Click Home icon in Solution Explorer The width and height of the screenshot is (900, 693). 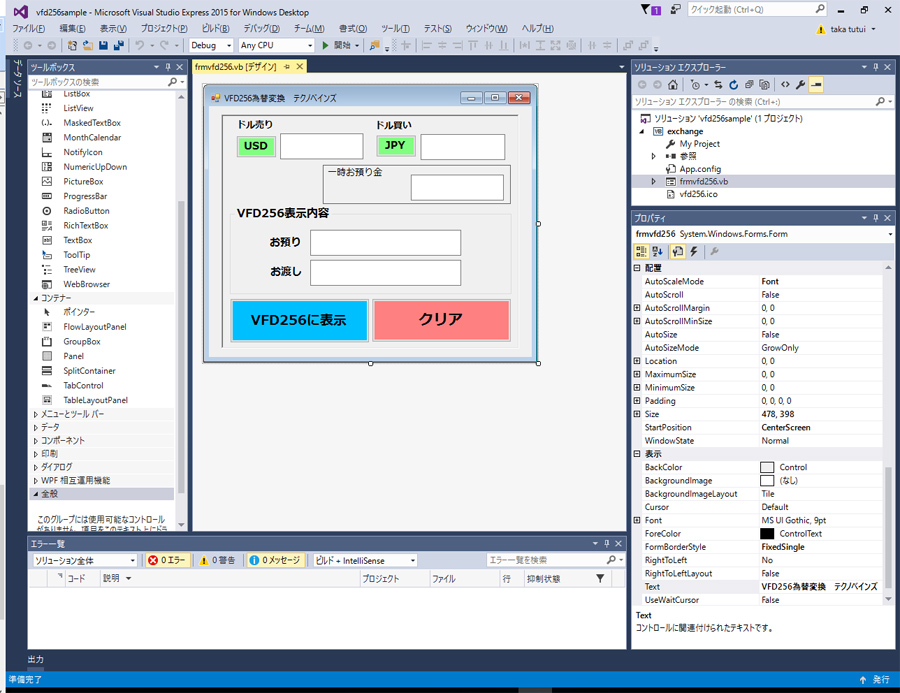pos(673,85)
